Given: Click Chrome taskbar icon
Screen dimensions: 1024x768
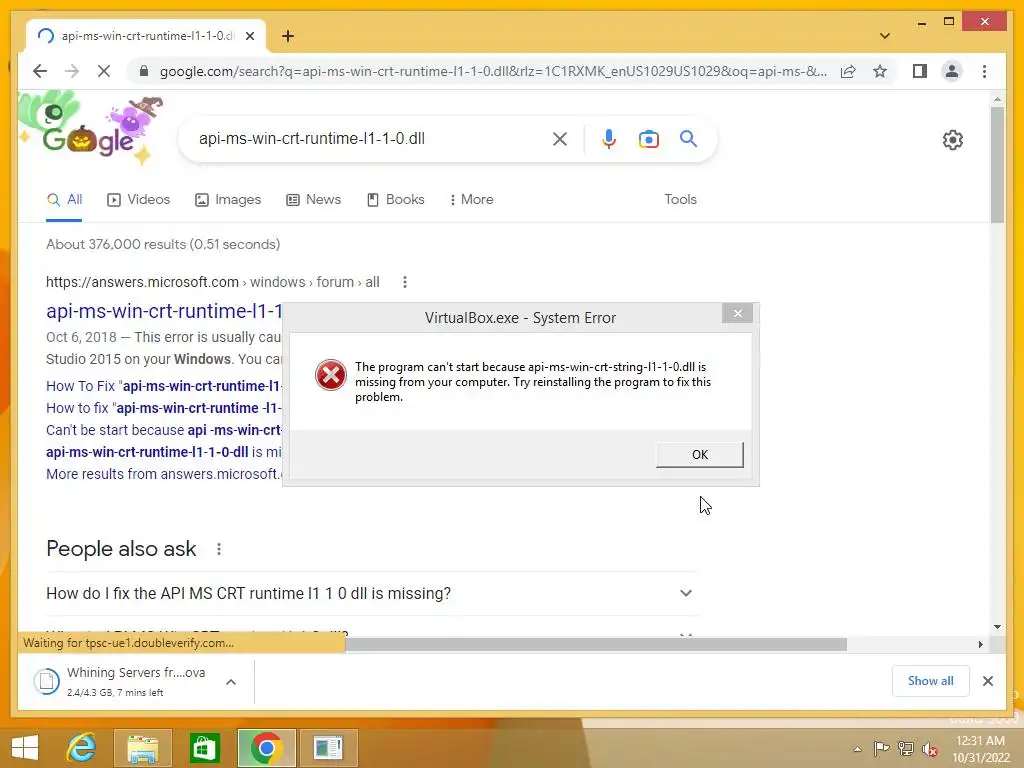Looking at the screenshot, I should 266,748.
